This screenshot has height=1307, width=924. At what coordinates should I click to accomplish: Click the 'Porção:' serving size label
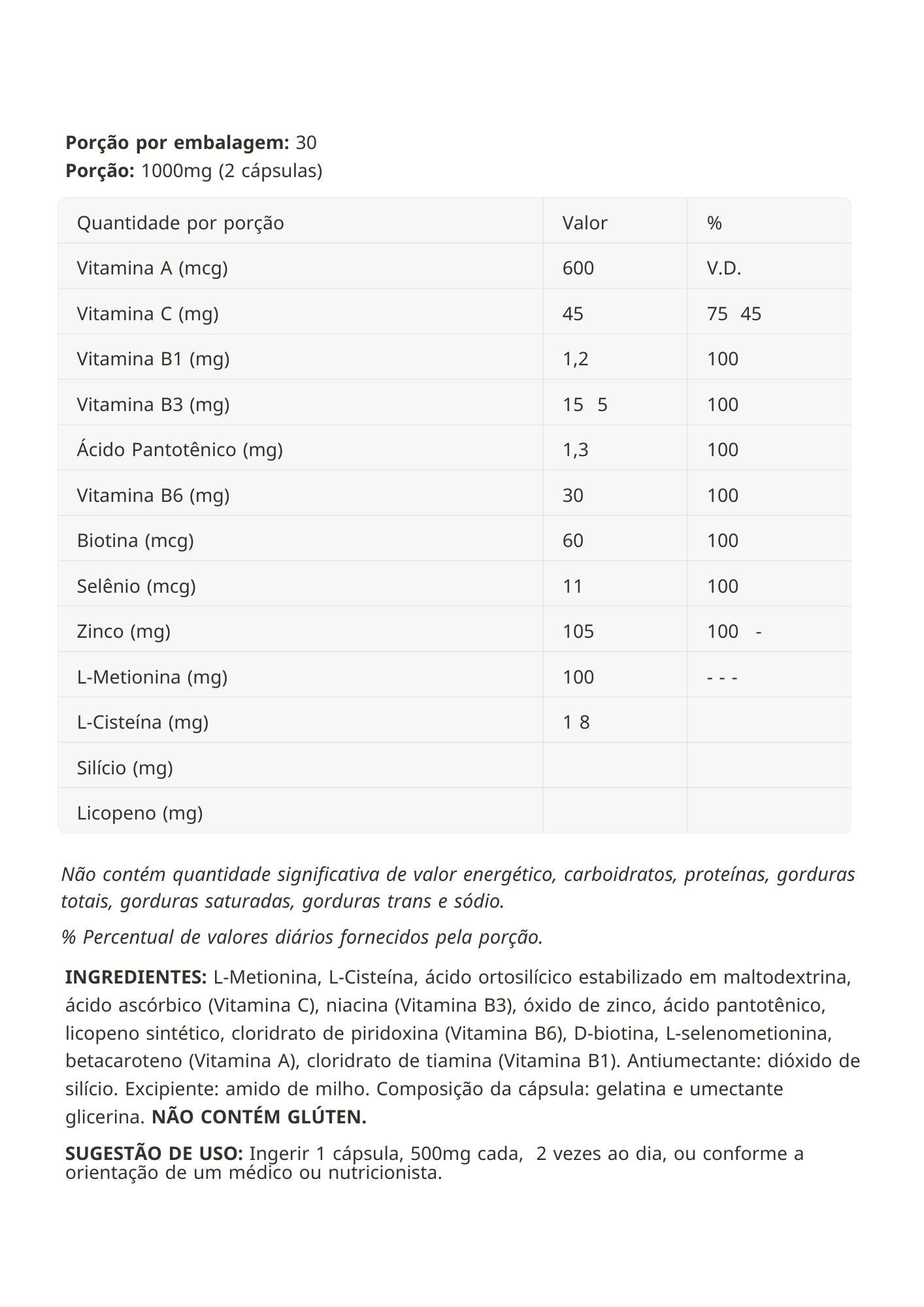(x=100, y=171)
